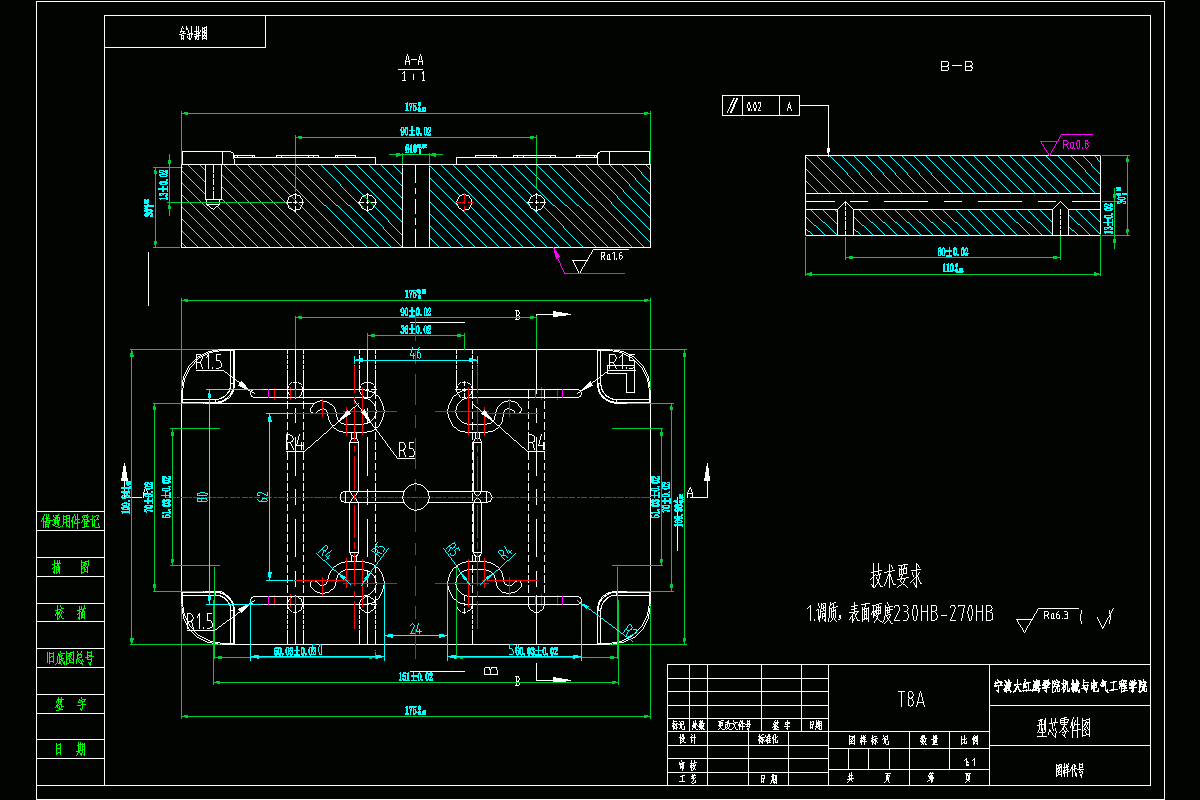The height and width of the screenshot is (800, 1200).
Task: Click the 设计 cell in the title block
Action: [686, 740]
